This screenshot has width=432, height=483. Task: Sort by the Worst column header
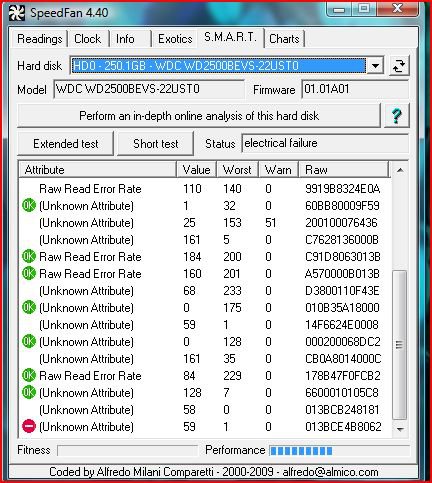237,170
